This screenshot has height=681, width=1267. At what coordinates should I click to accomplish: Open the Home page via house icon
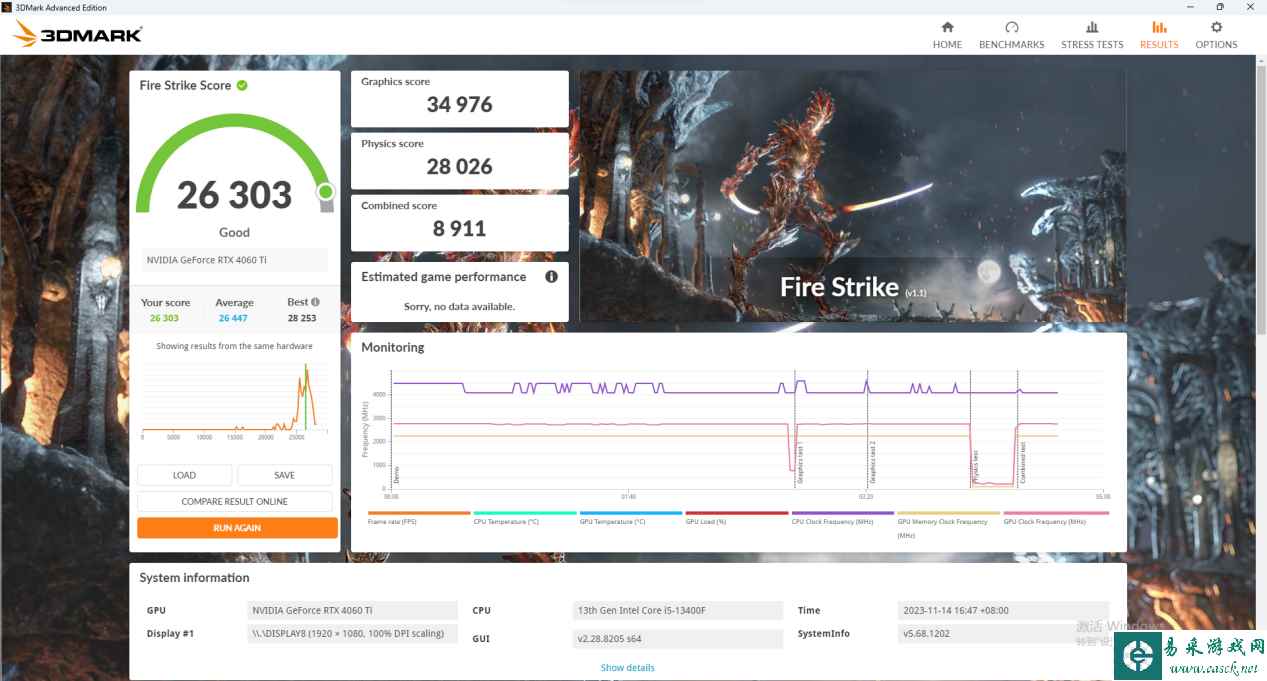[x=947, y=27]
